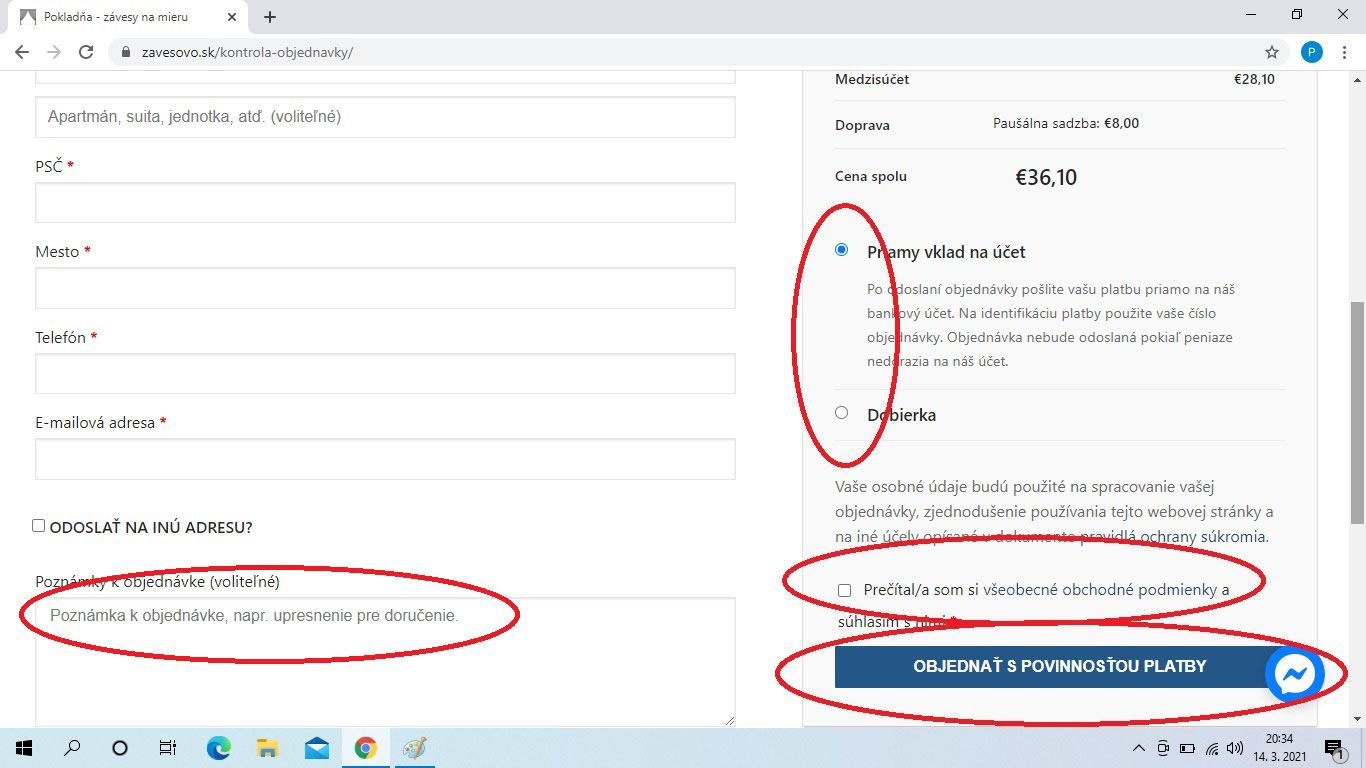Open the notification center icon
The width and height of the screenshot is (1366, 768).
[x=1334, y=748]
